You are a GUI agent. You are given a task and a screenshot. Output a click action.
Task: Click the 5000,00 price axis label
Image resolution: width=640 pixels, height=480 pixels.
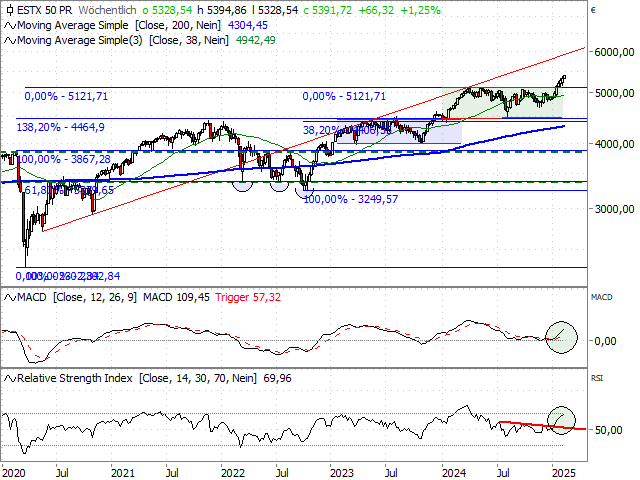point(614,93)
